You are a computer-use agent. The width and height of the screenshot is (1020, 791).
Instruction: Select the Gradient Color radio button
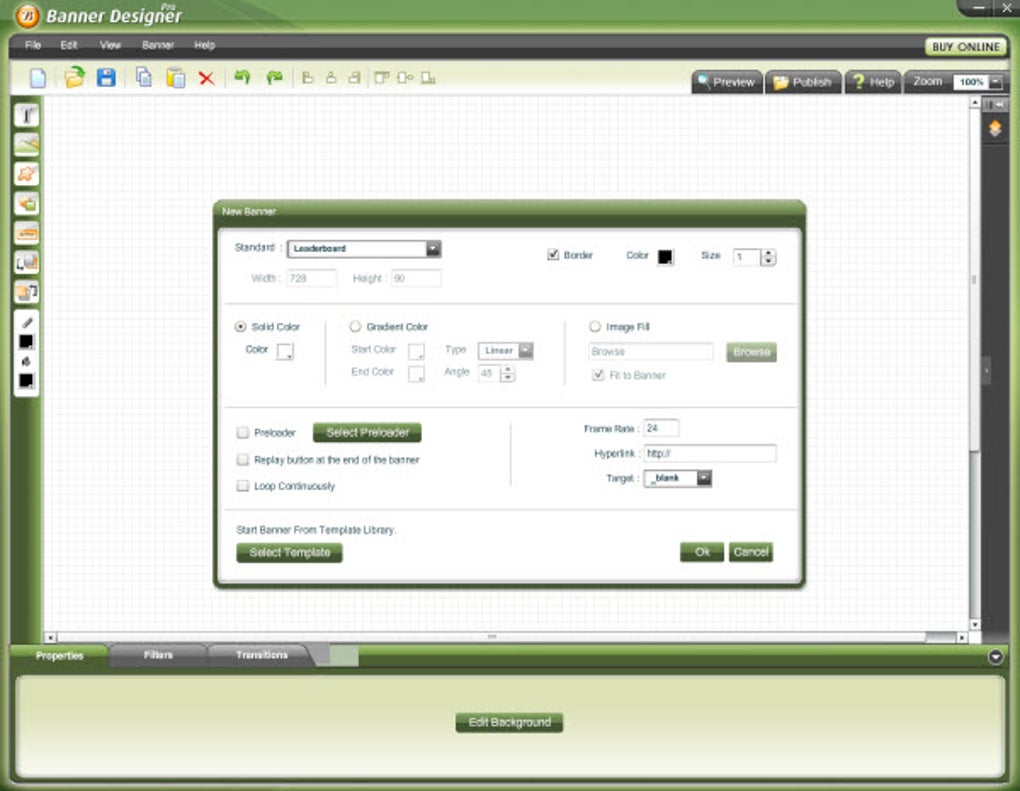[355, 327]
